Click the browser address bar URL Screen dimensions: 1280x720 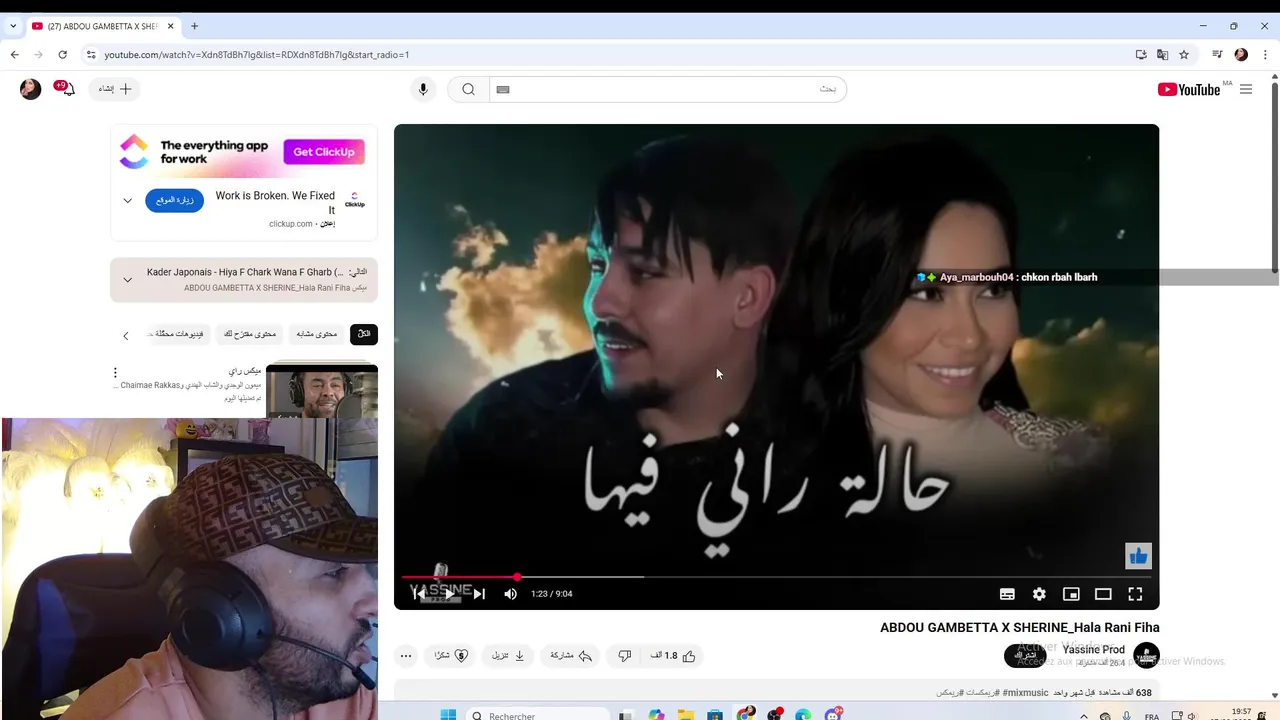(x=257, y=55)
